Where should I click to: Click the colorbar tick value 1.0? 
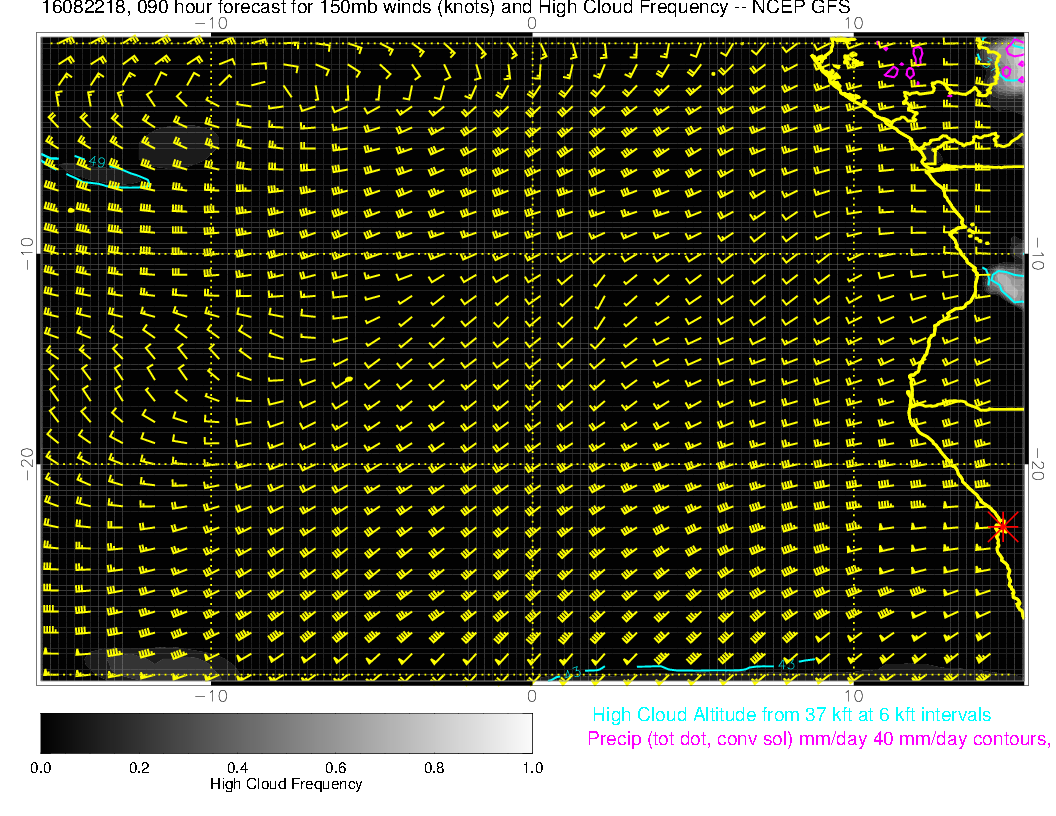point(533,768)
